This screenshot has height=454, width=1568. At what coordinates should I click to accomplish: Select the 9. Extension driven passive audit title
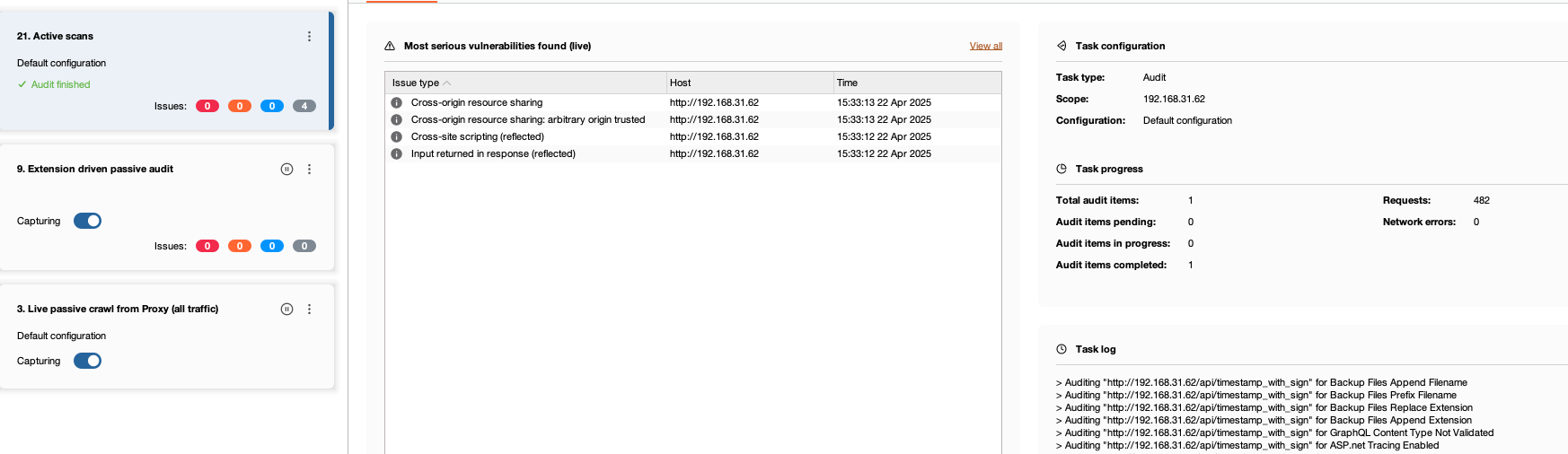pos(95,169)
